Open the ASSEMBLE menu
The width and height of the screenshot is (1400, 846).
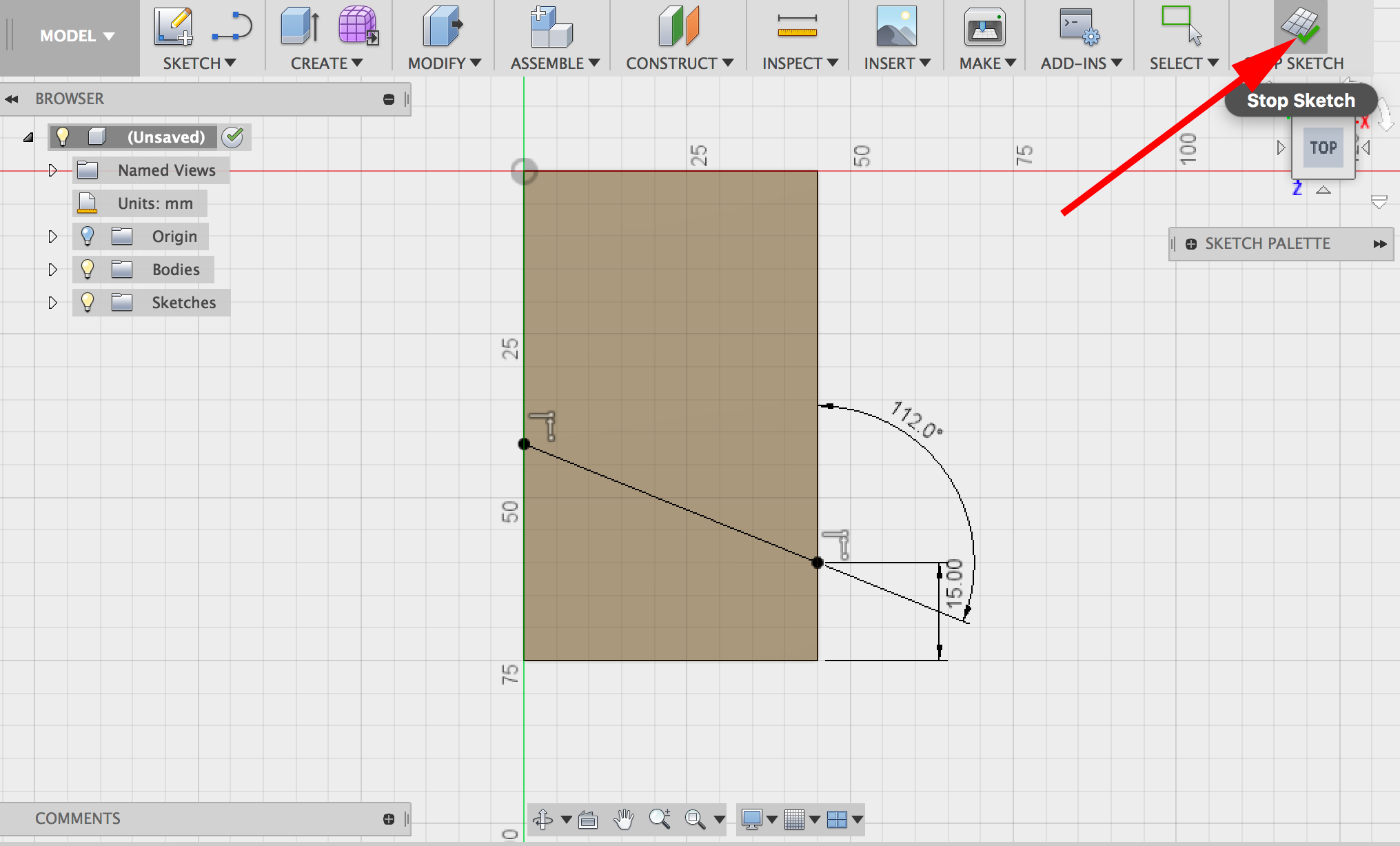(555, 63)
